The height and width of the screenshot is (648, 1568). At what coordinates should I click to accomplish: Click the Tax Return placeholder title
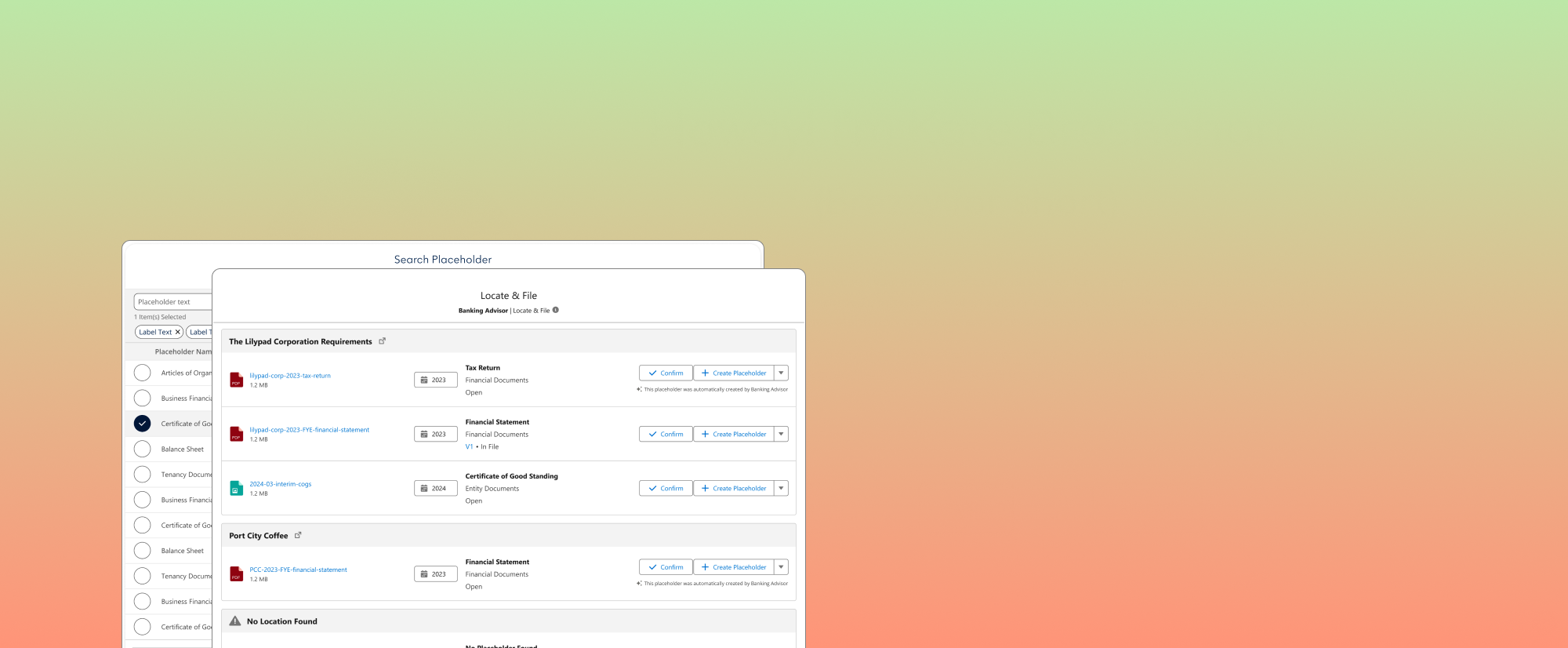tap(482, 368)
